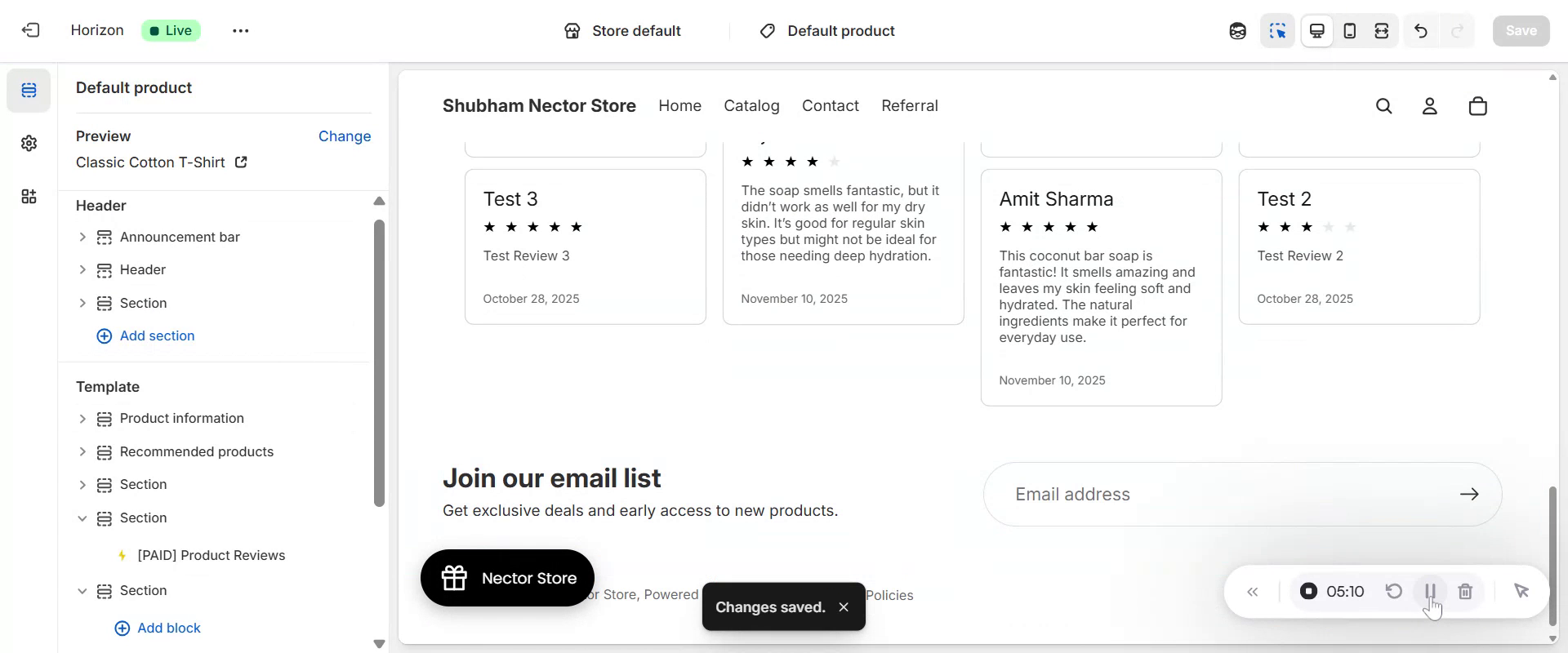1568x653 pixels.
Task: Toggle the inspector selection tool icon
Action: click(1277, 31)
